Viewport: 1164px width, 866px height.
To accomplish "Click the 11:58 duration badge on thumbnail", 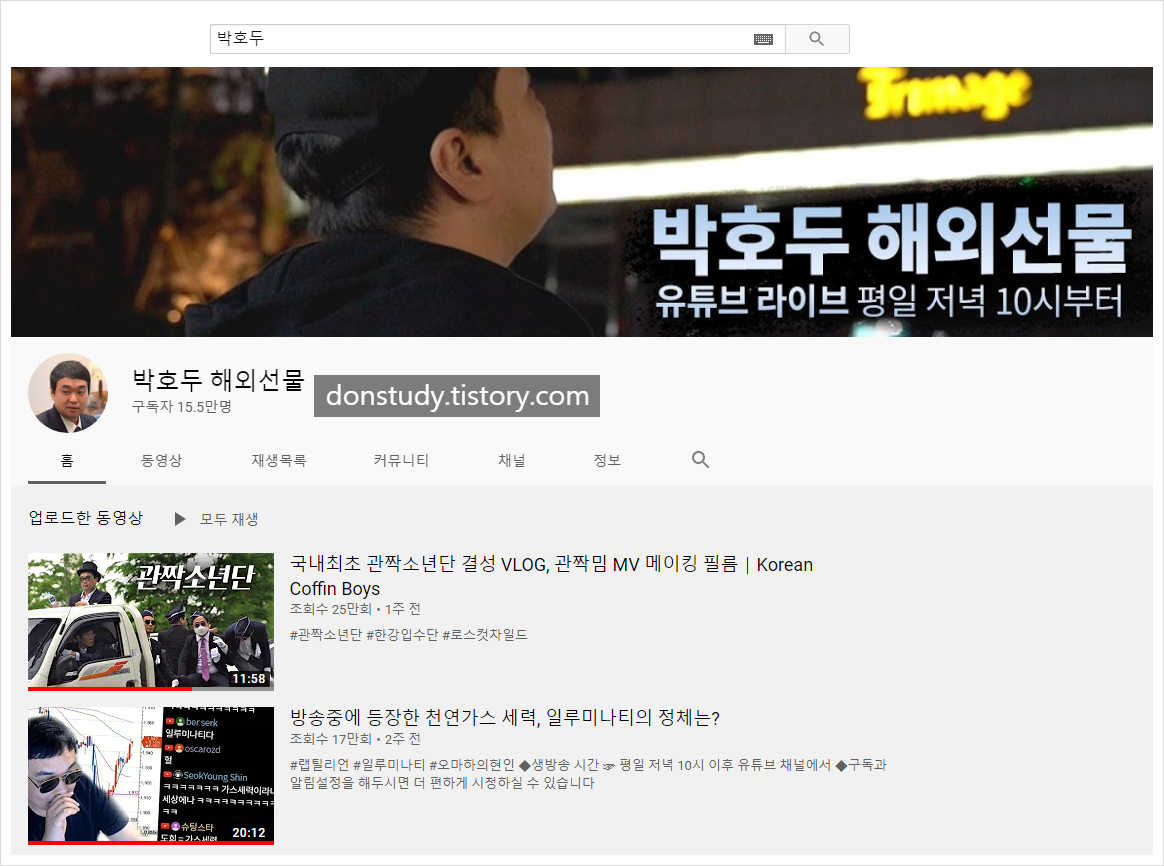I will point(249,679).
